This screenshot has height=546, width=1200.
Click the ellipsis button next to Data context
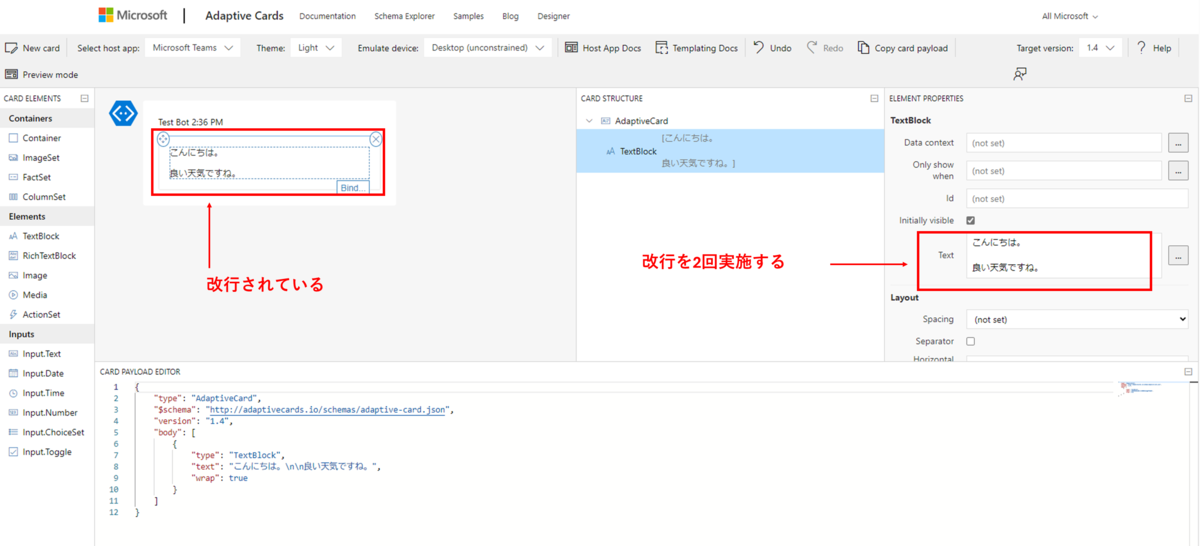click(1178, 143)
